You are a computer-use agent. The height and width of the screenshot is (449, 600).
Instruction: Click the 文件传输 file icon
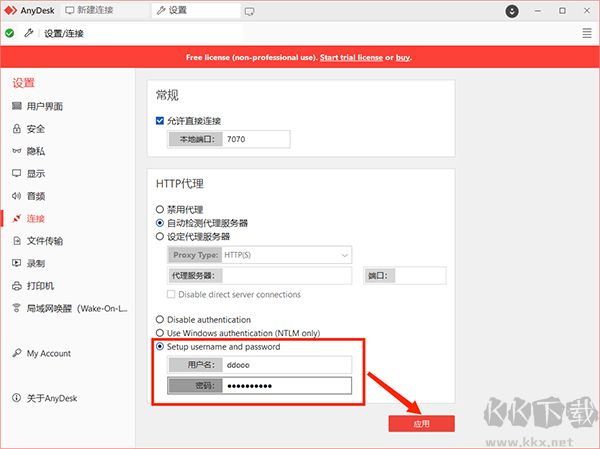pyautogui.click(x=16, y=240)
